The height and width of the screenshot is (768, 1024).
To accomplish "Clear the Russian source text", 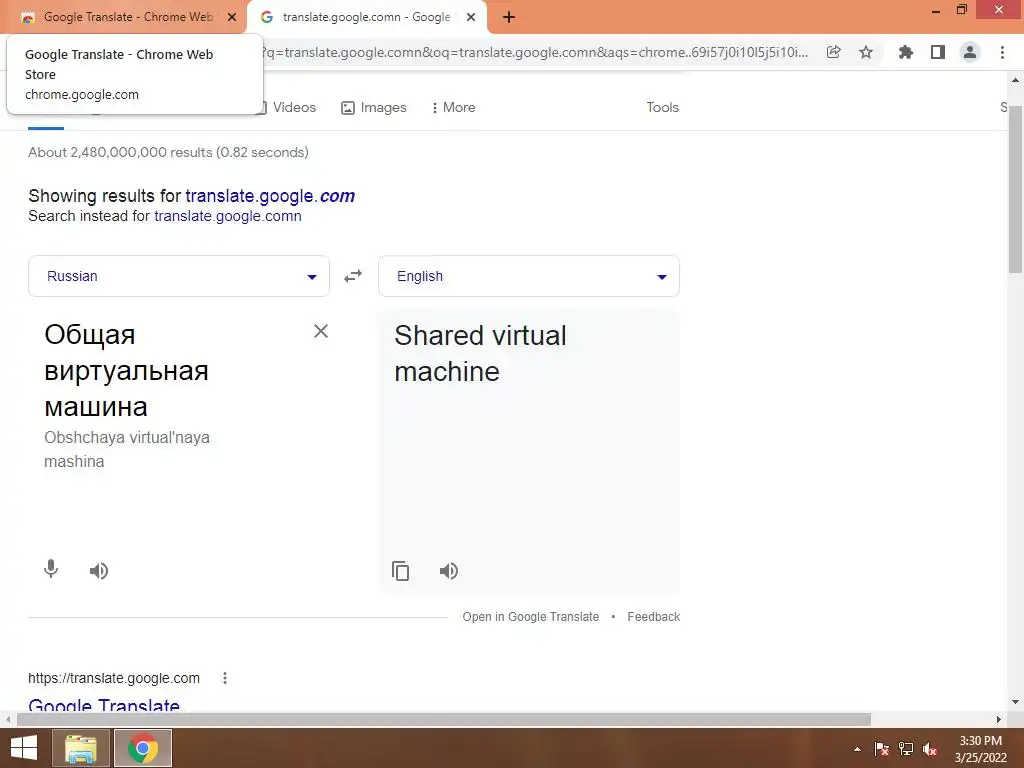I will (321, 331).
